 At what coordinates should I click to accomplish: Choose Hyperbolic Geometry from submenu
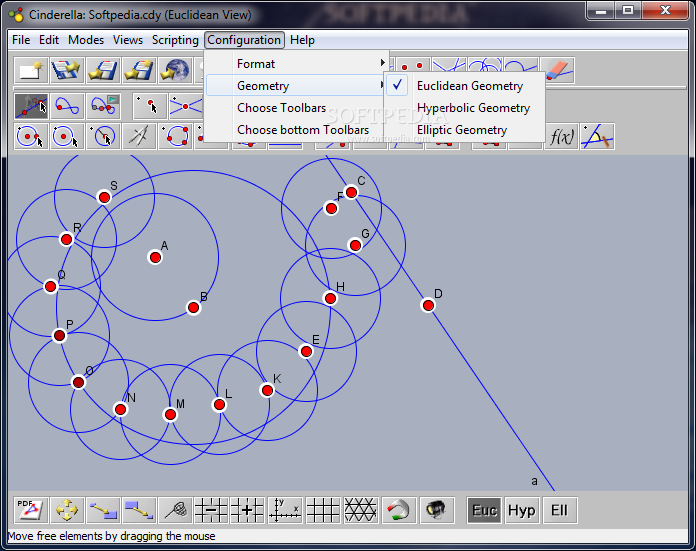pos(464,108)
